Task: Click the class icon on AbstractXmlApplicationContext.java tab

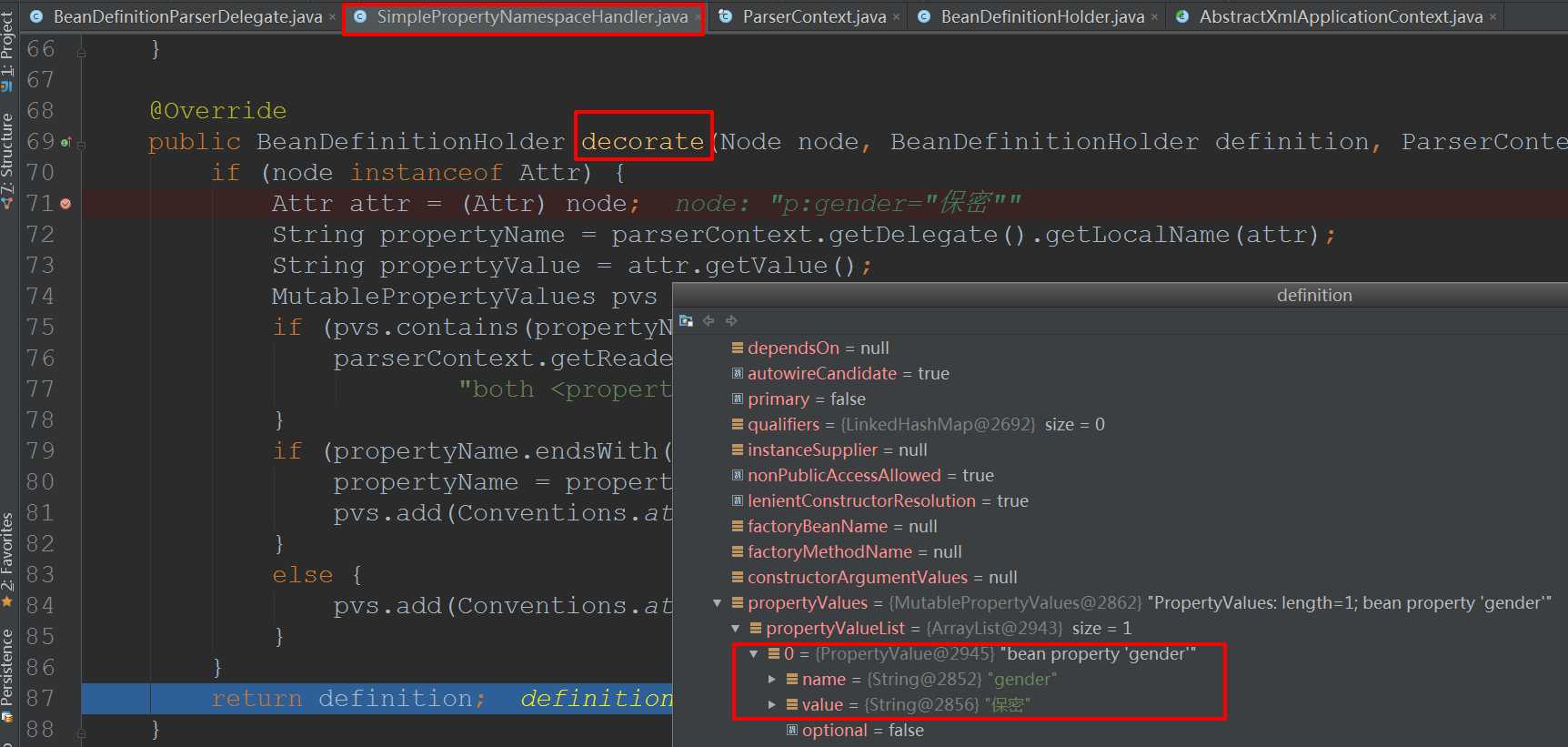Action: 1181,16
